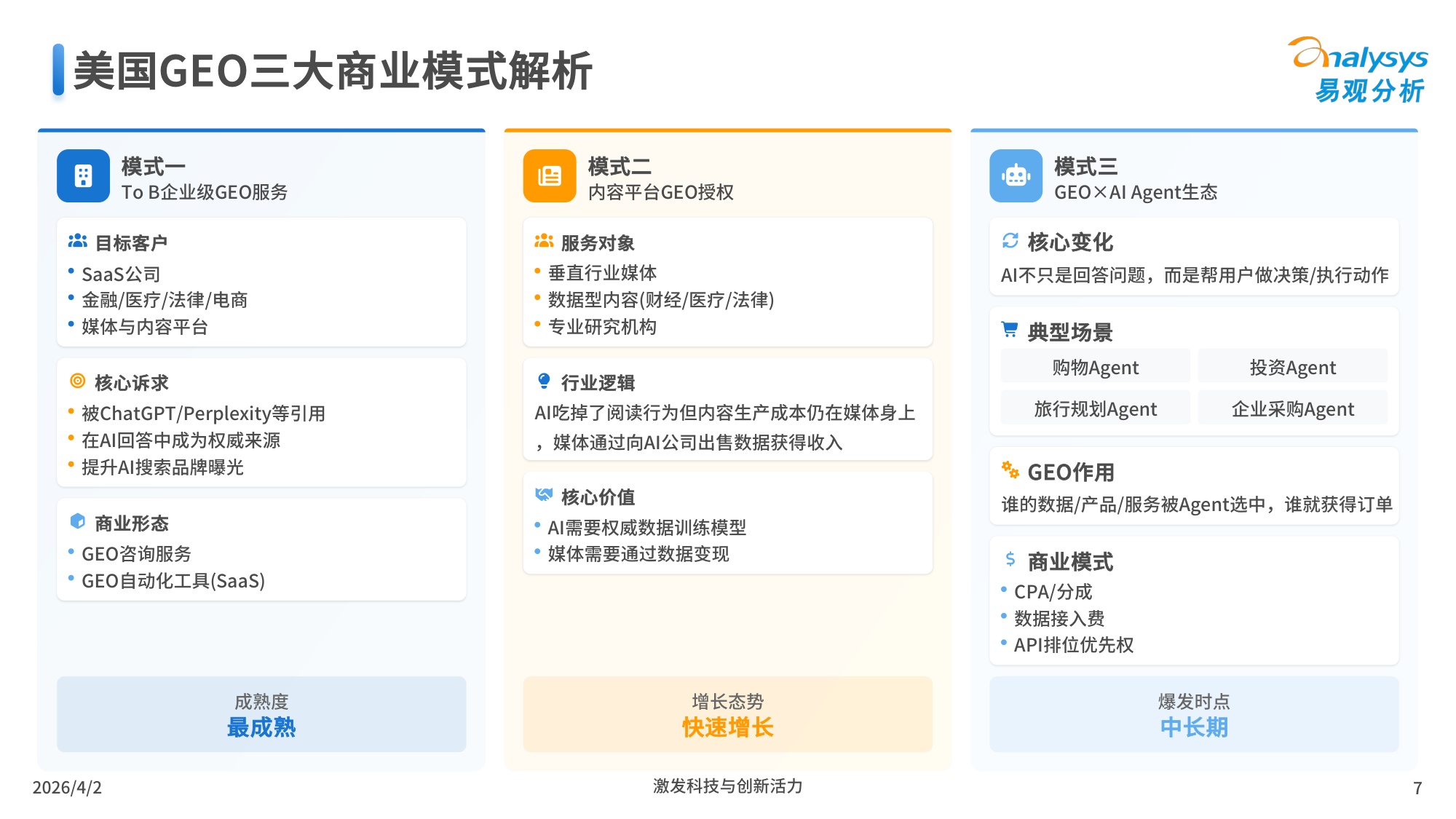Click the bullet SaaS公司

(121, 274)
